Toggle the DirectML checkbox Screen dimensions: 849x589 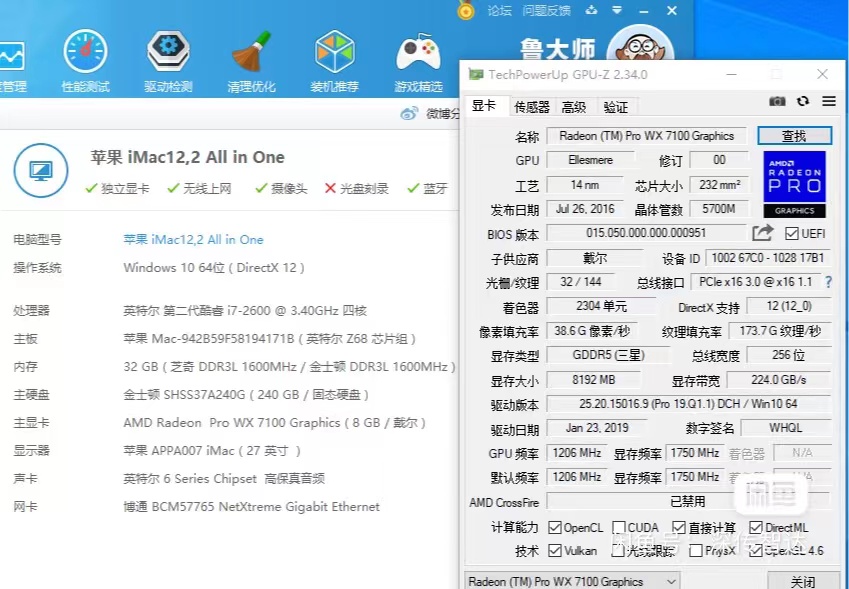point(756,527)
